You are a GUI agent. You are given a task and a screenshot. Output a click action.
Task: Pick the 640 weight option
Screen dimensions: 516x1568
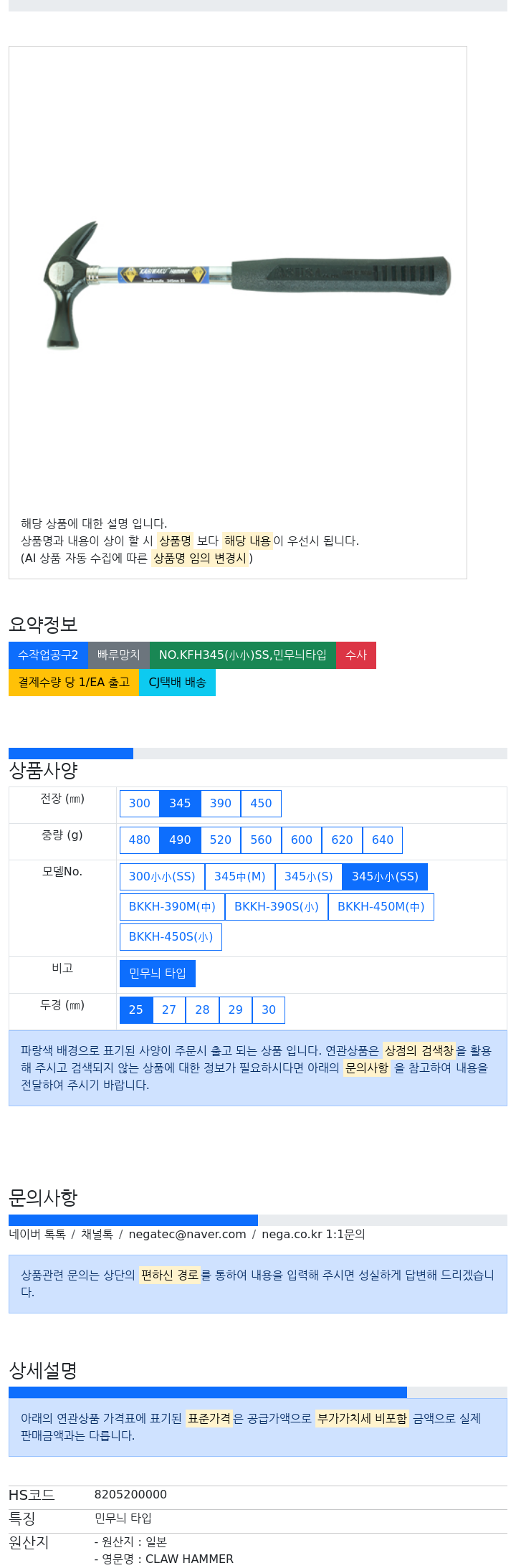point(383,840)
